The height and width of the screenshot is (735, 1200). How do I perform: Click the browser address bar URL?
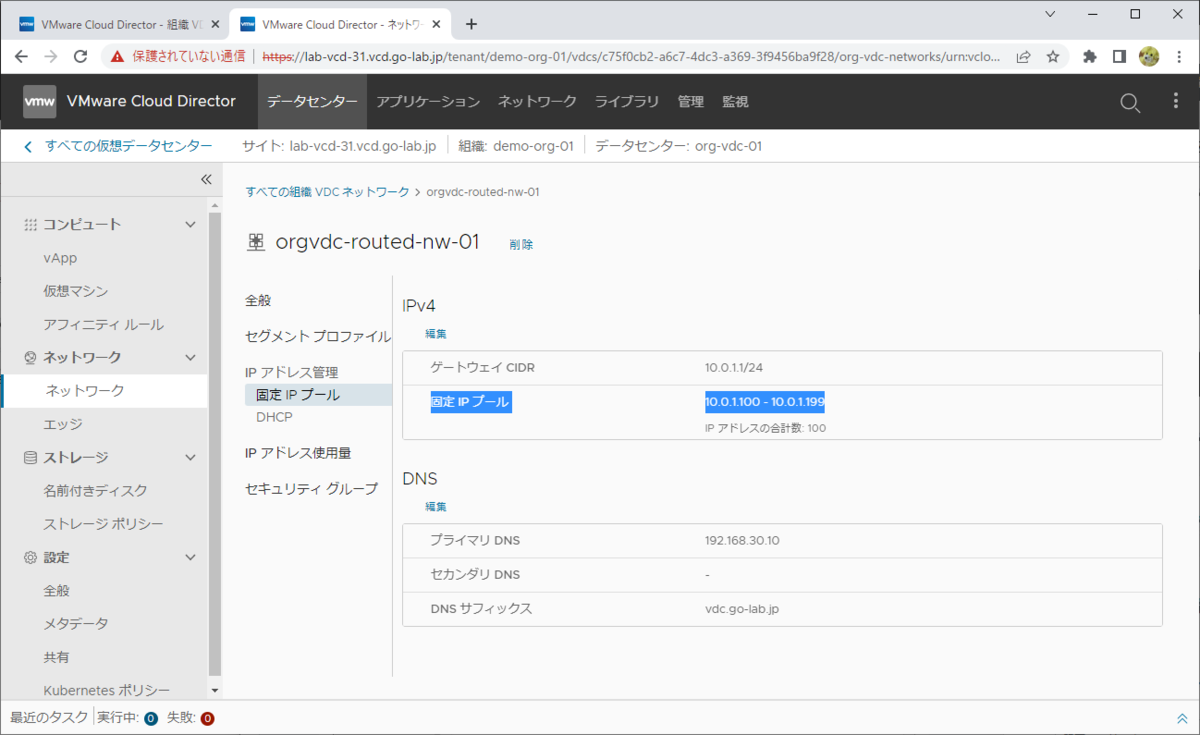click(x=631, y=57)
